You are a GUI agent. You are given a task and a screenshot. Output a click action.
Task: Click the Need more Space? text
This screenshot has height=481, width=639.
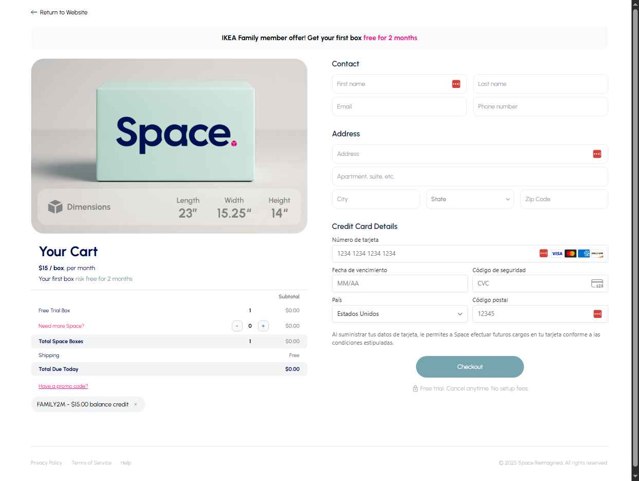pyautogui.click(x=61, y=326)
